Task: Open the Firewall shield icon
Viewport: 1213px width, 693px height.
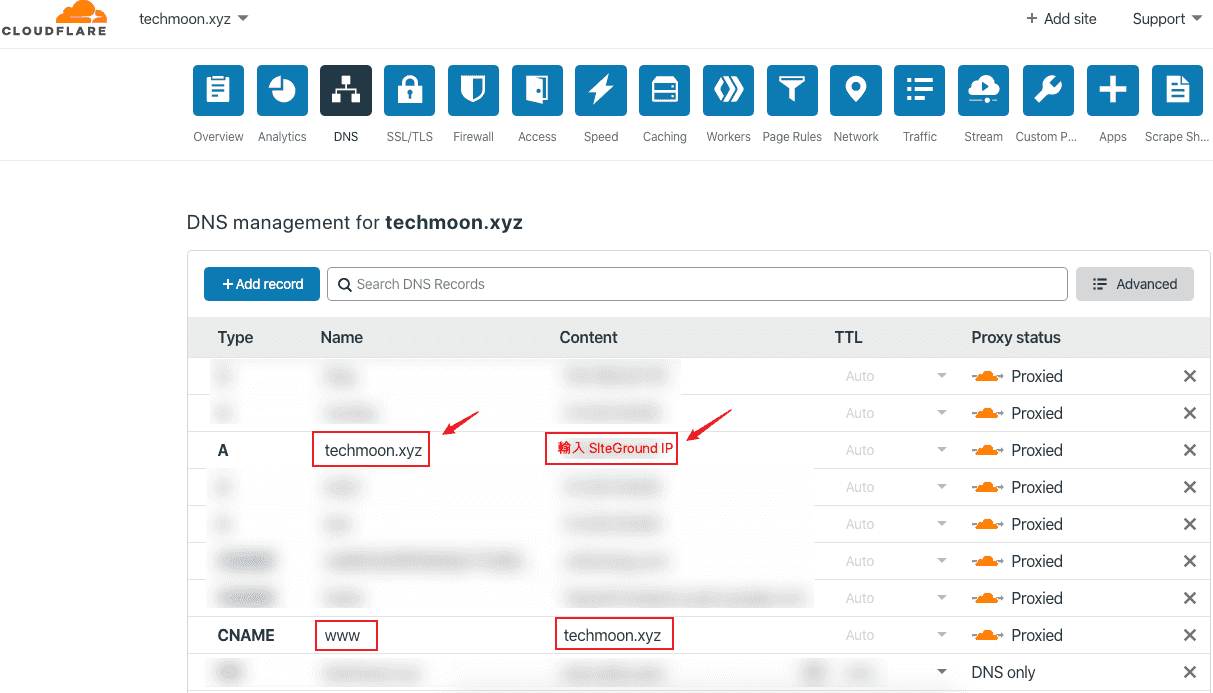Action: (473, 91)
